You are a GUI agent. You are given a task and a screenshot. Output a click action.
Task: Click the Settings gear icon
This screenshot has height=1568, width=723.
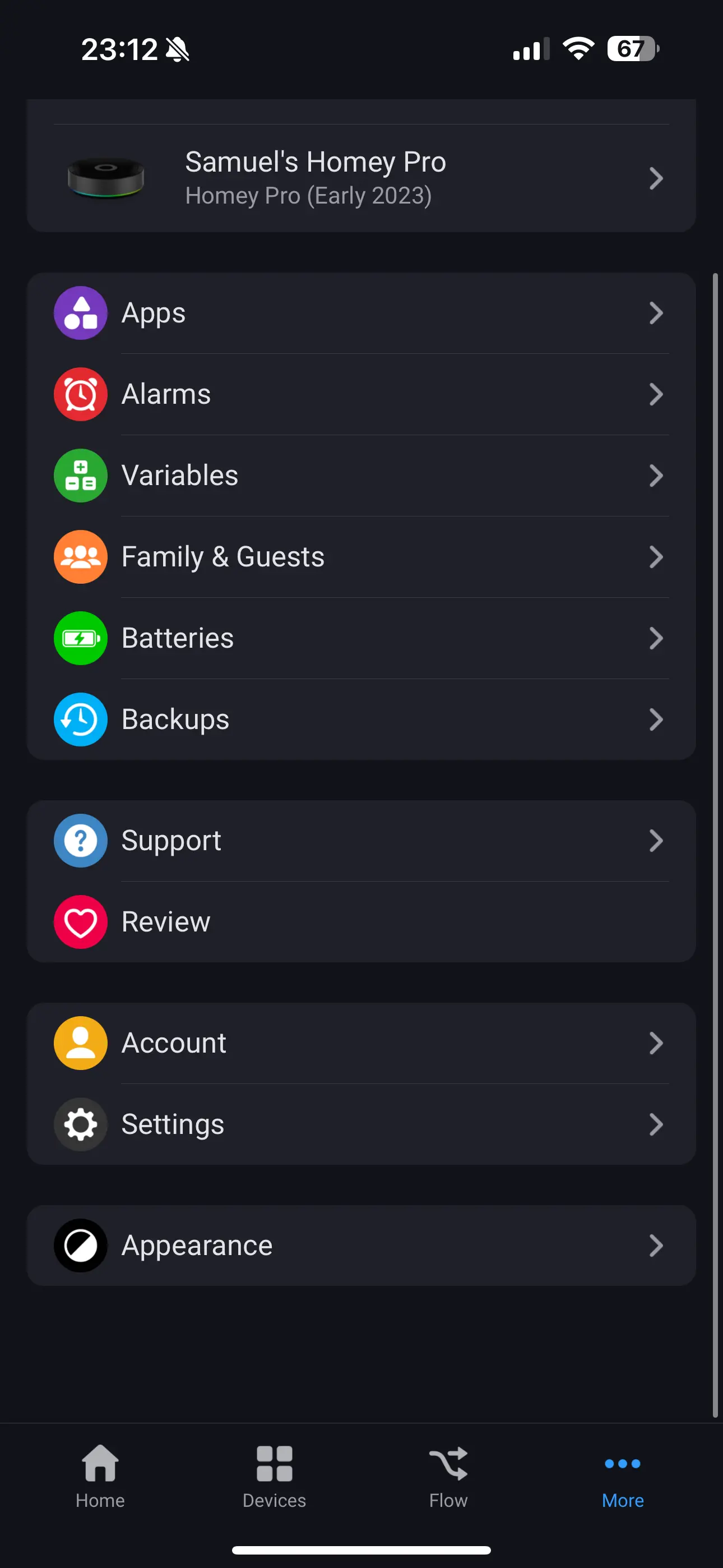click(x=80, y=1124)
